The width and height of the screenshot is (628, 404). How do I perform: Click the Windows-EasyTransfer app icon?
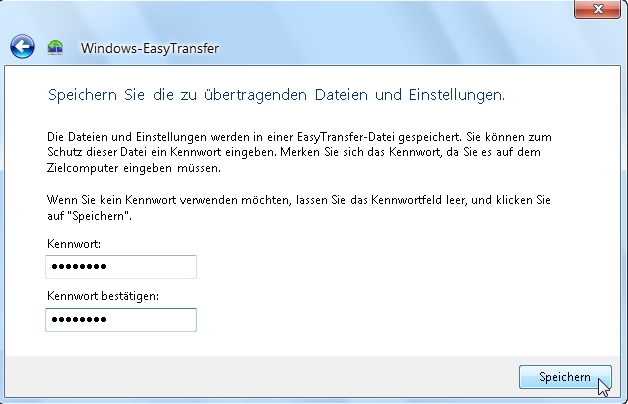pos(55,48)
